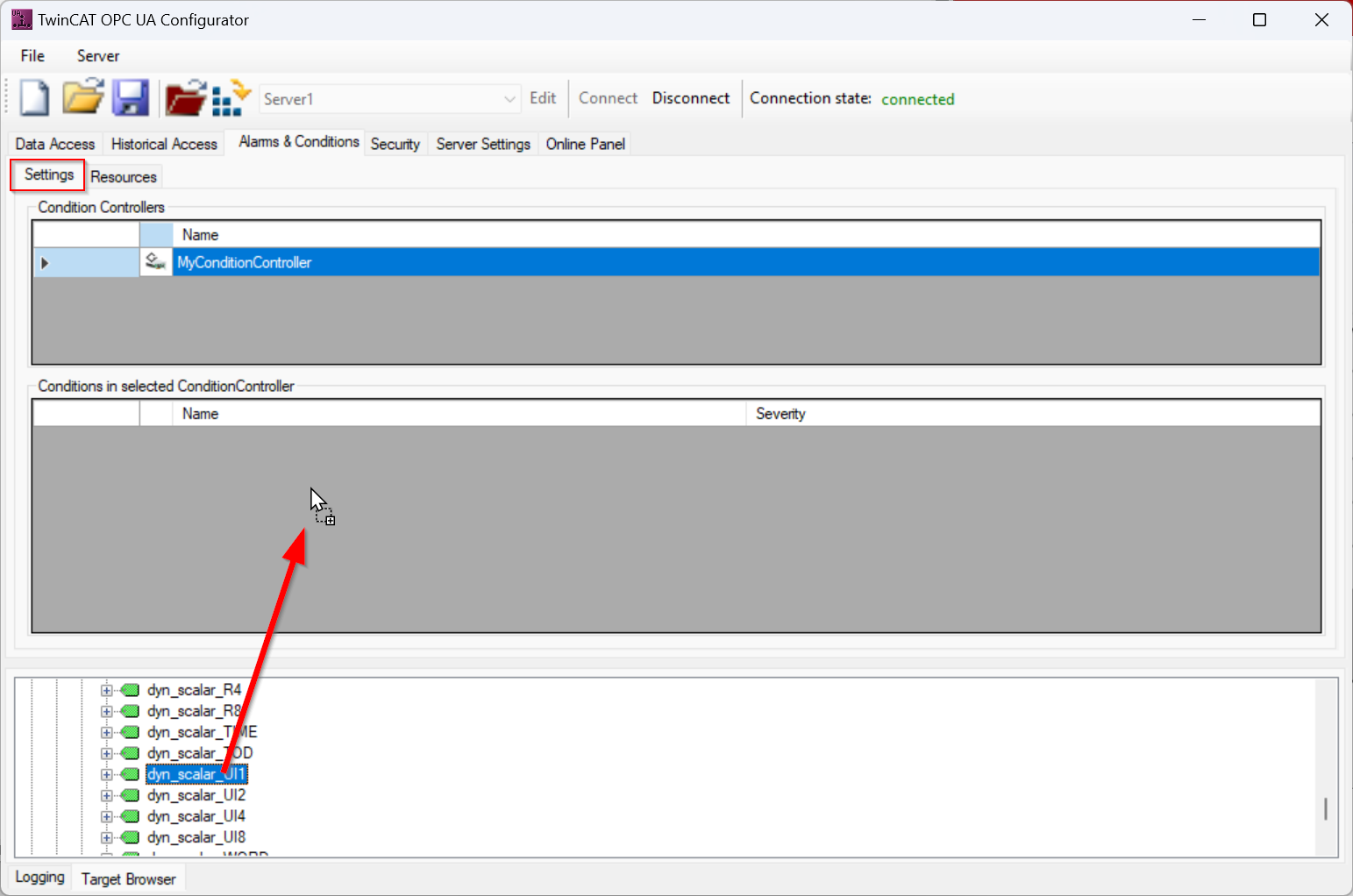Switch to the Online Panel tab
This screenshot has width=1353, height=896.
pyautogui.click(x=586, y=144)
